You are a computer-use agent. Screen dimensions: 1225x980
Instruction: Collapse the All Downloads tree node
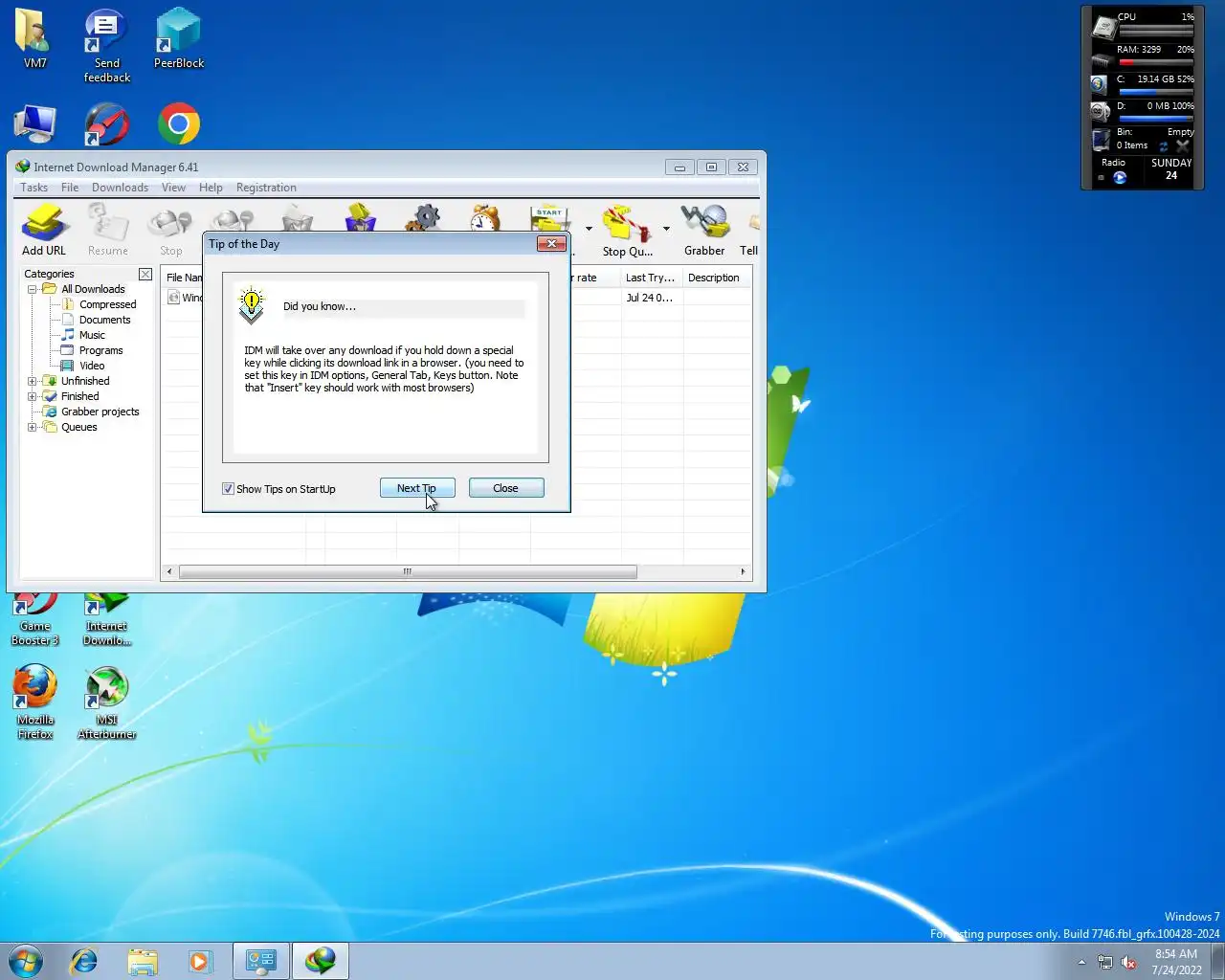pos(33,289)
